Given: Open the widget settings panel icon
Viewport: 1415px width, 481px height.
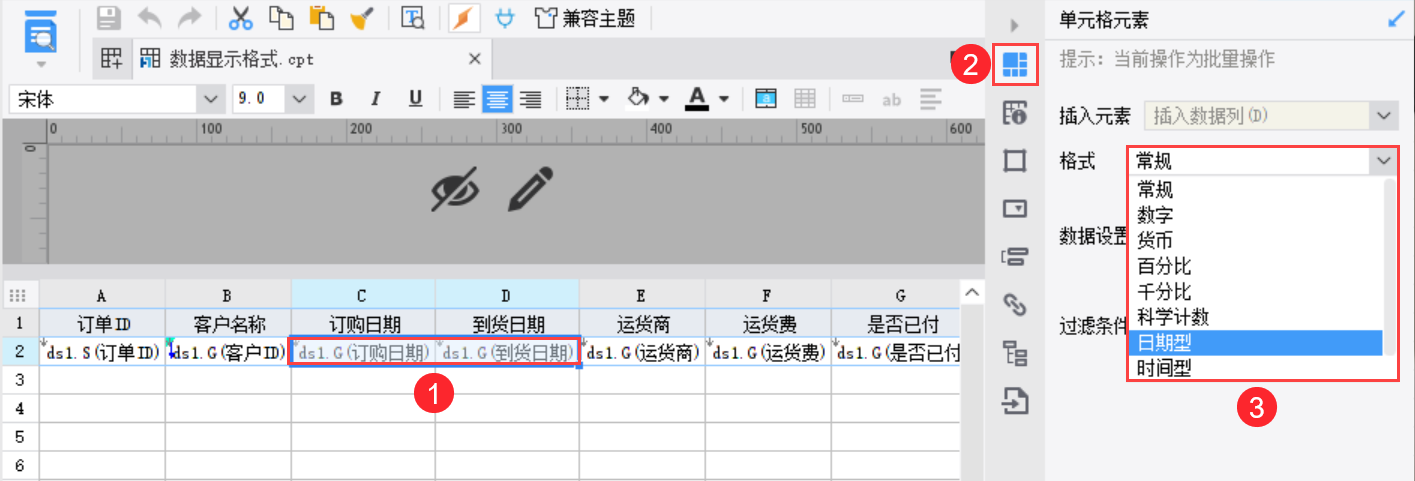Looking at the screenshot, I should 1015,208.
